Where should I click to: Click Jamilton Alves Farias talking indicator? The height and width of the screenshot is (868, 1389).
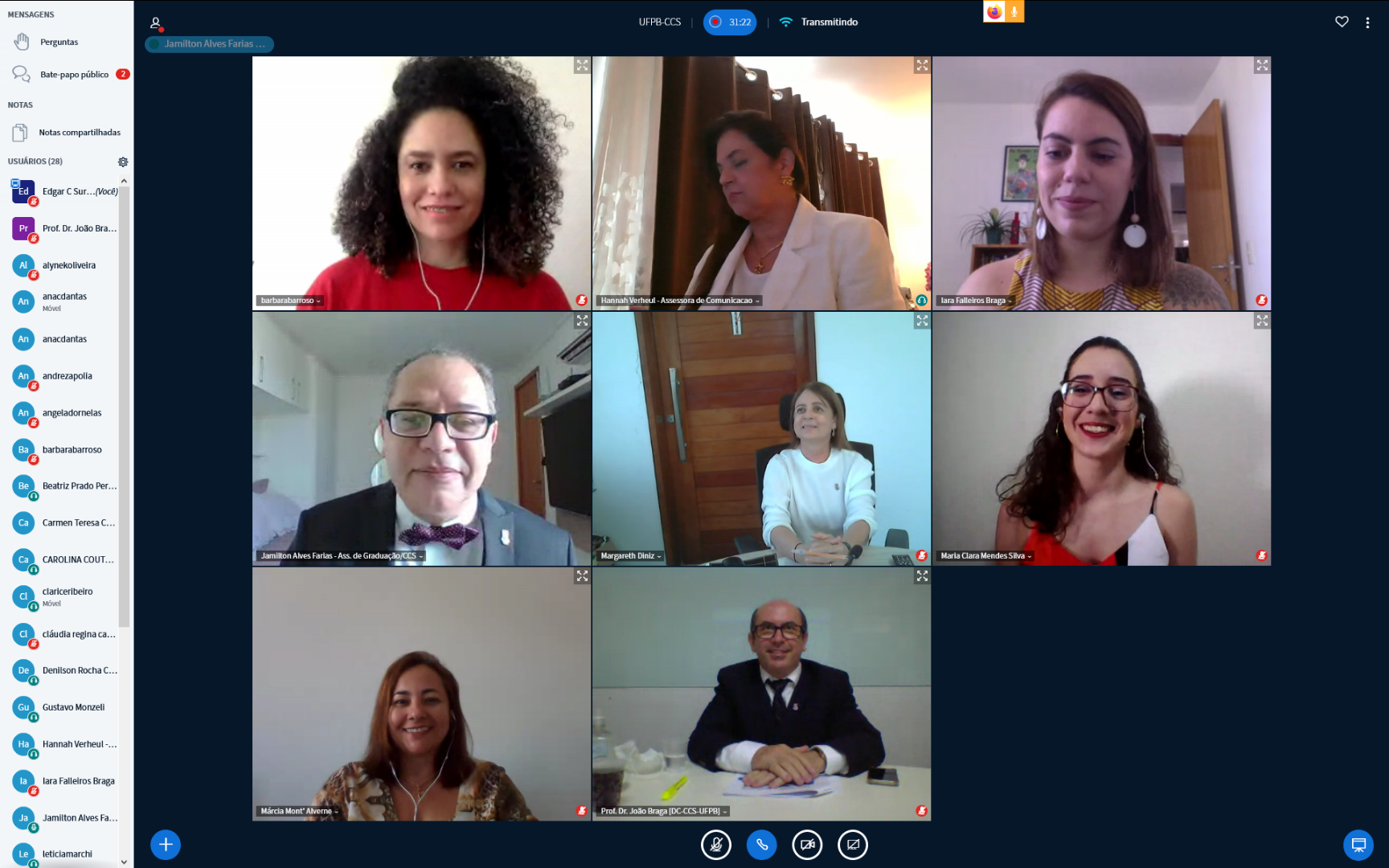[209, 44]
